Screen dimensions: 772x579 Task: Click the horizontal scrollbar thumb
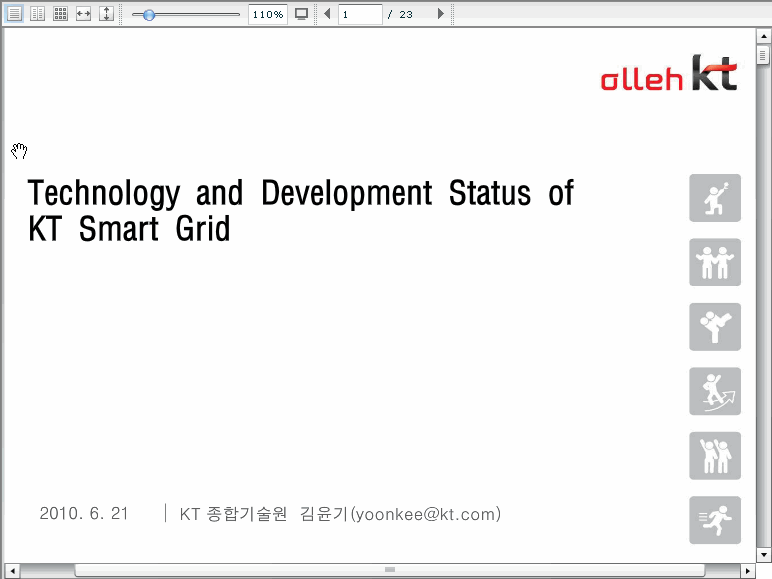click(389, 570)
